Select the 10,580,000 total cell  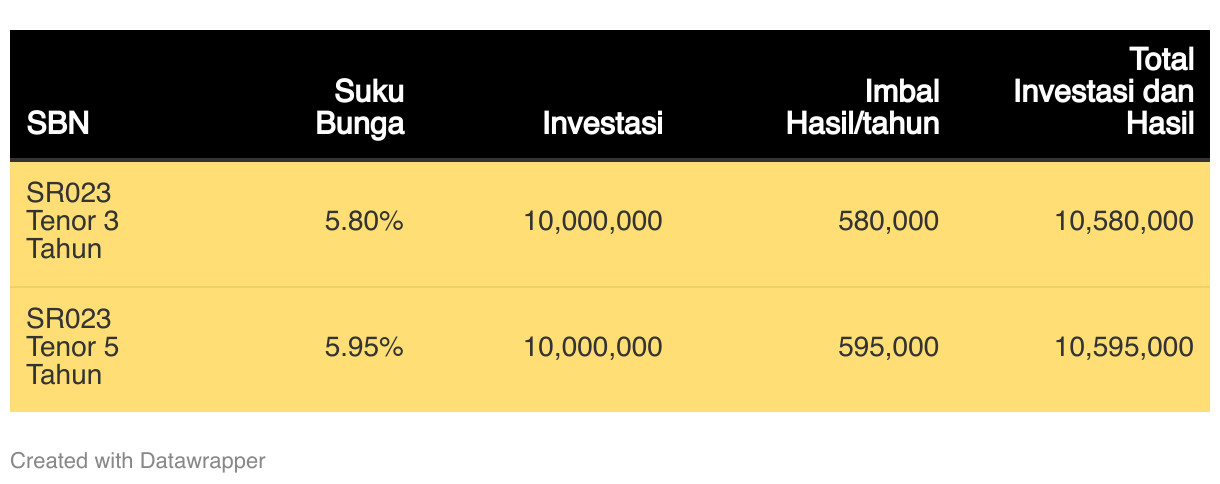pos(1124,221)
